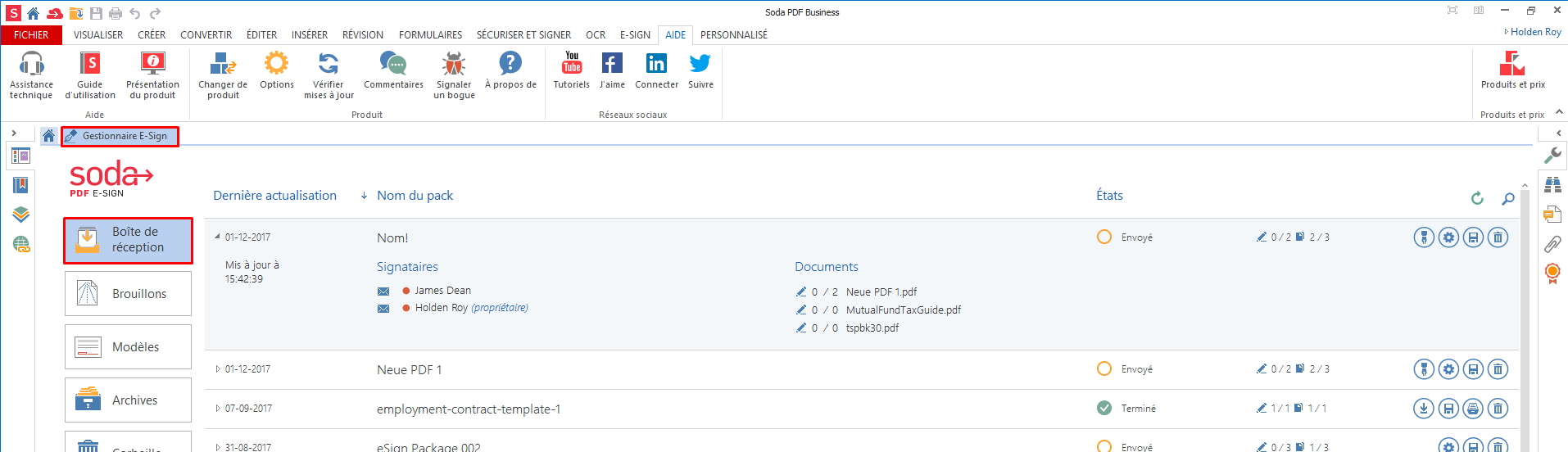
Task: Open the attachments paperclip panel
Action: pos(1552,243)
